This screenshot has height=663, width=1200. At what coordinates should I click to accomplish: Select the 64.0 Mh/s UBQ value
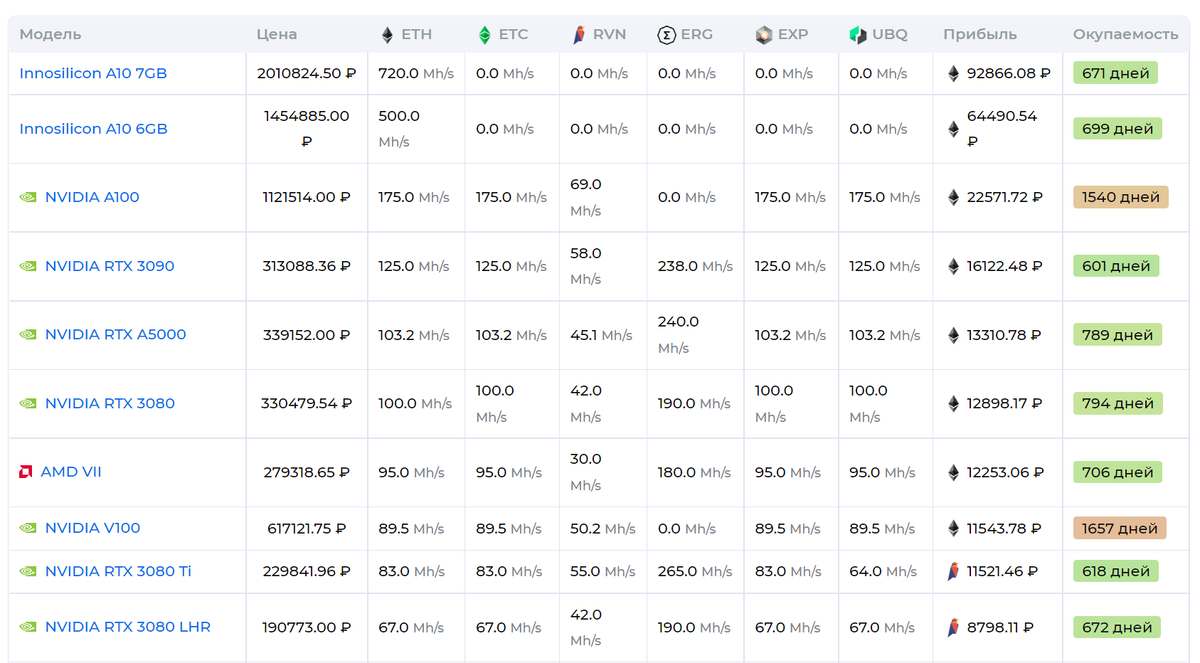pyautogui.click(x=883, y=572)
